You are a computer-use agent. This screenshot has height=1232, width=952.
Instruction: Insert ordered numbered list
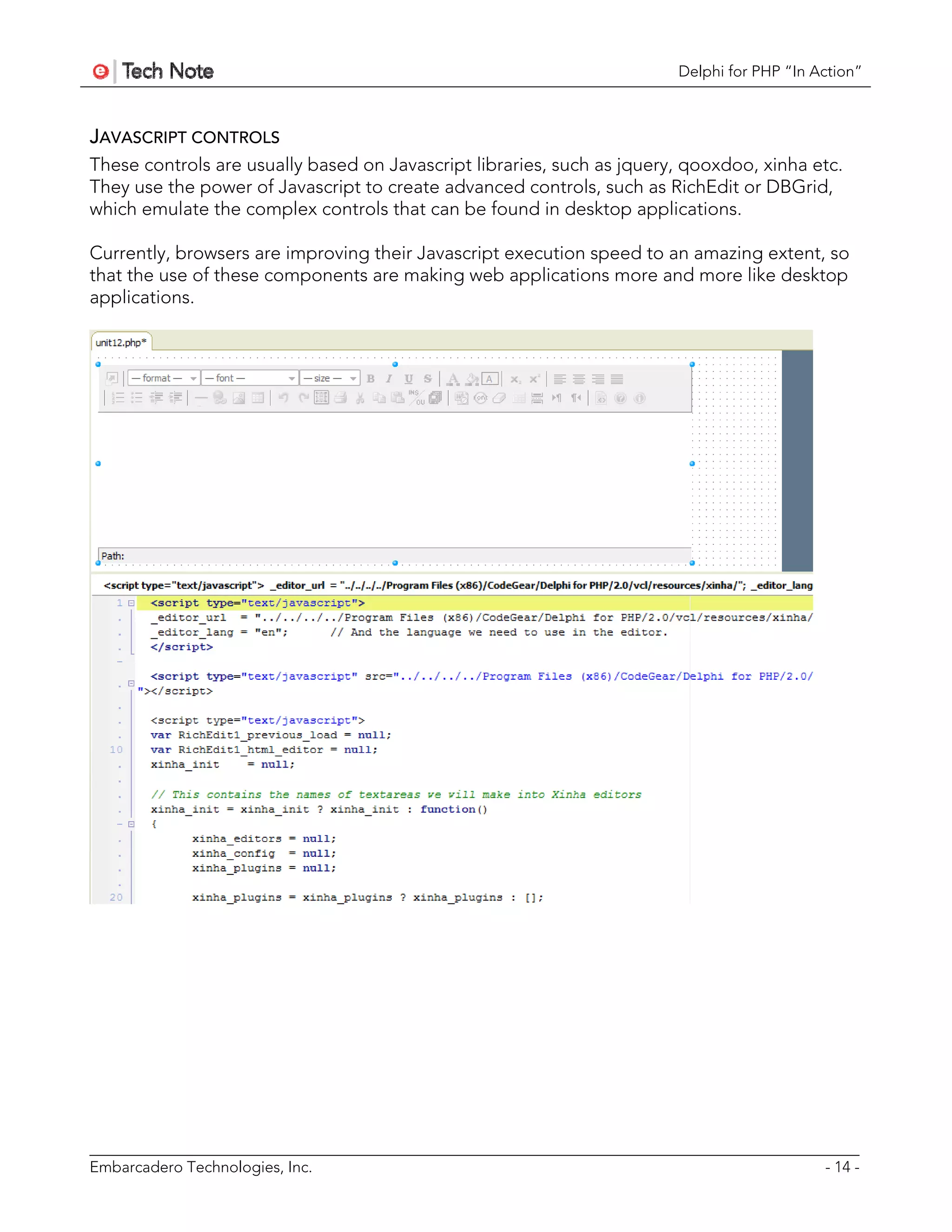pos(118,398)
